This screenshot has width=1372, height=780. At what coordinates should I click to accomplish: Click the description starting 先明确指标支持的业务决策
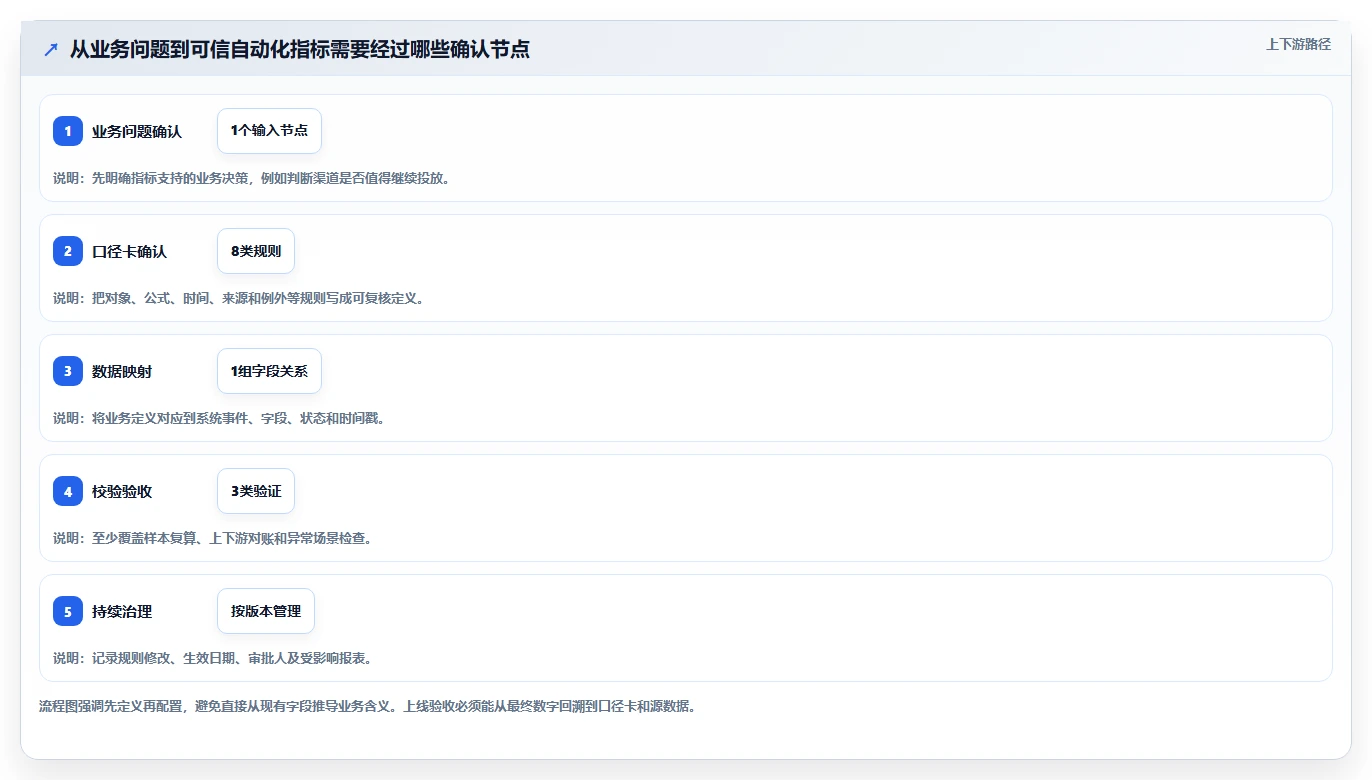point(251,178)
